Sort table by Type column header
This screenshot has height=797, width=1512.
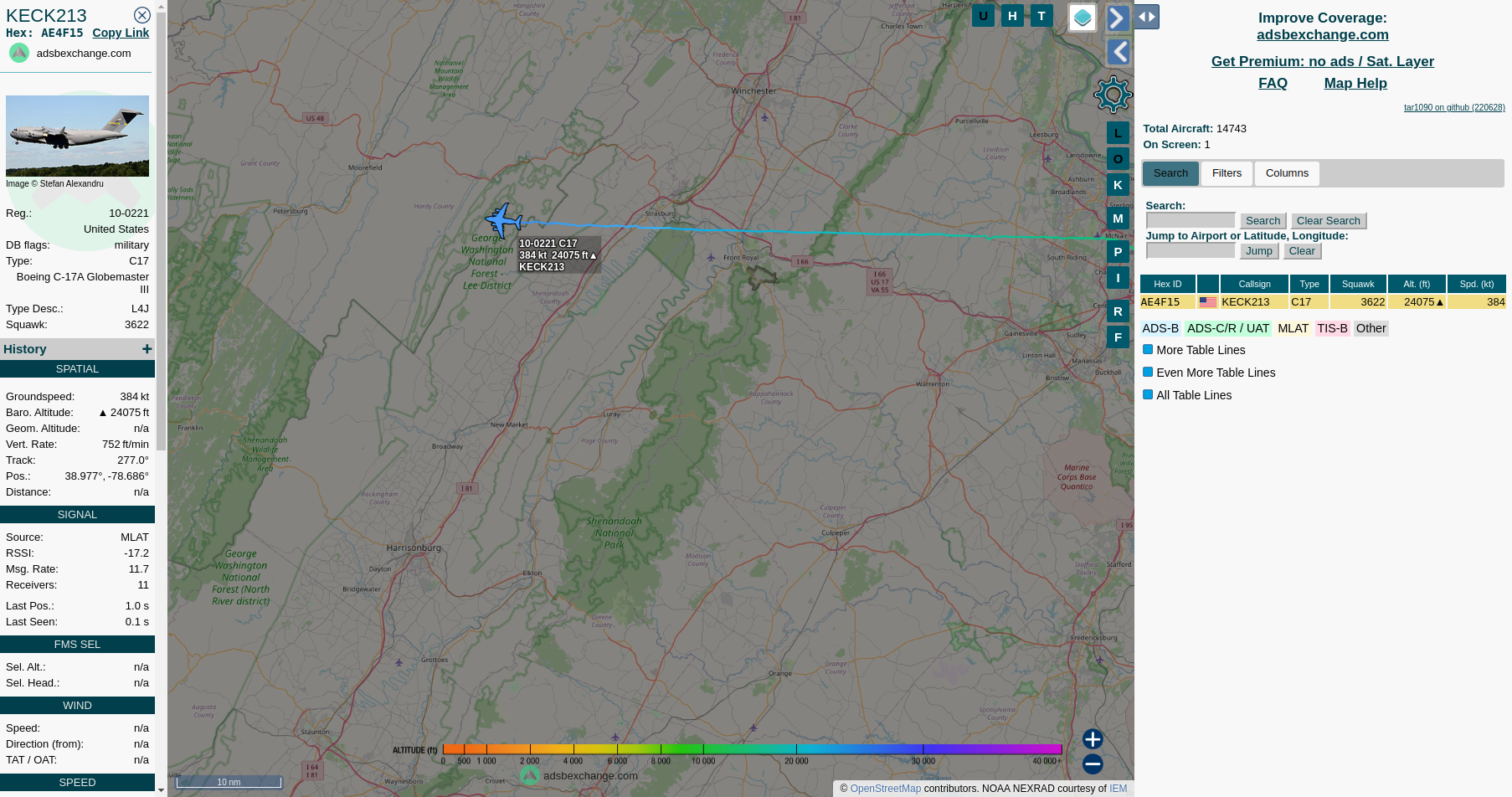coord(1309,284)
